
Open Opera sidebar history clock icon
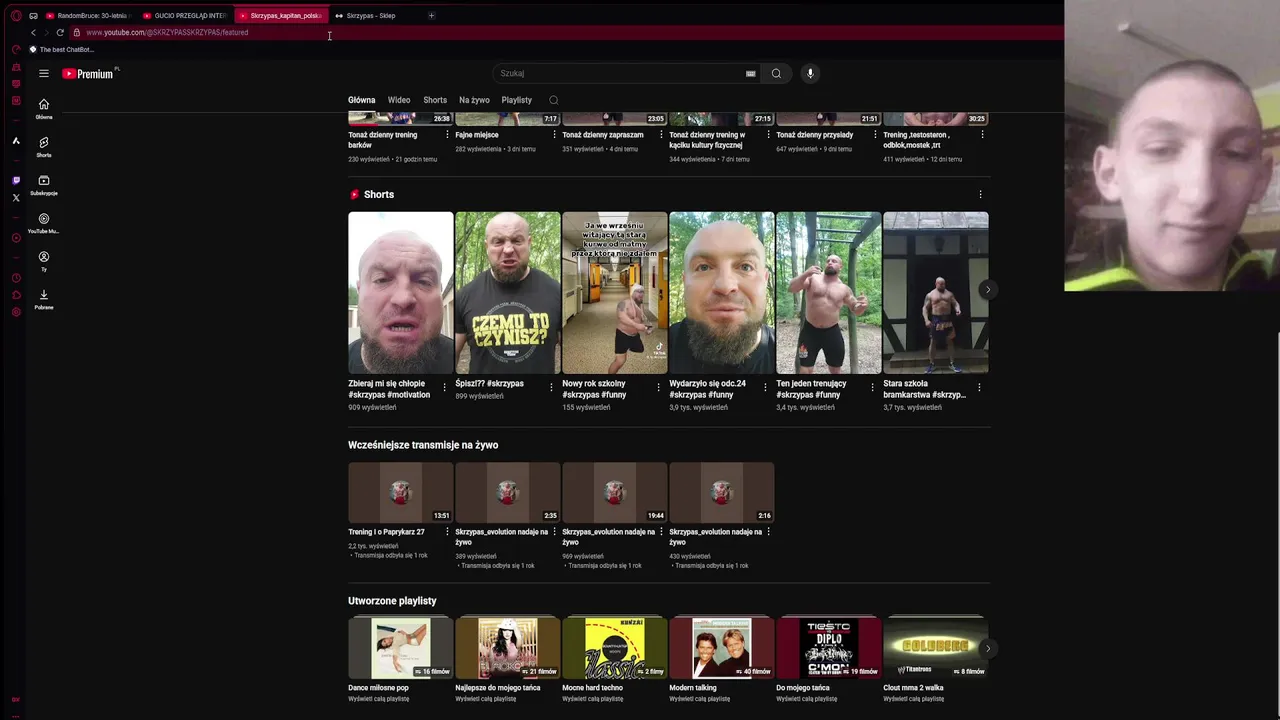16,278
